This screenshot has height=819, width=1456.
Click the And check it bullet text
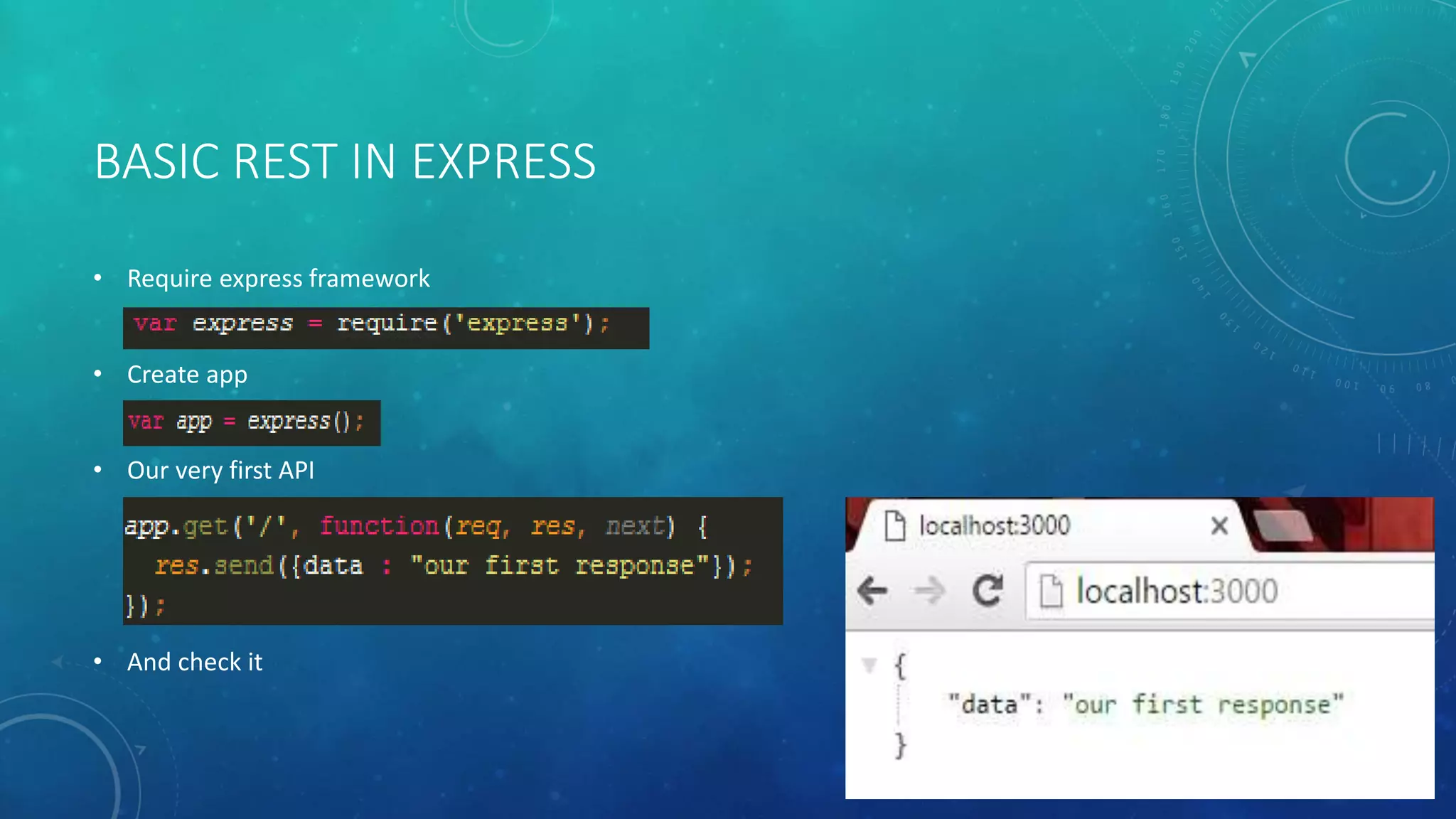[x=195, y=663]
